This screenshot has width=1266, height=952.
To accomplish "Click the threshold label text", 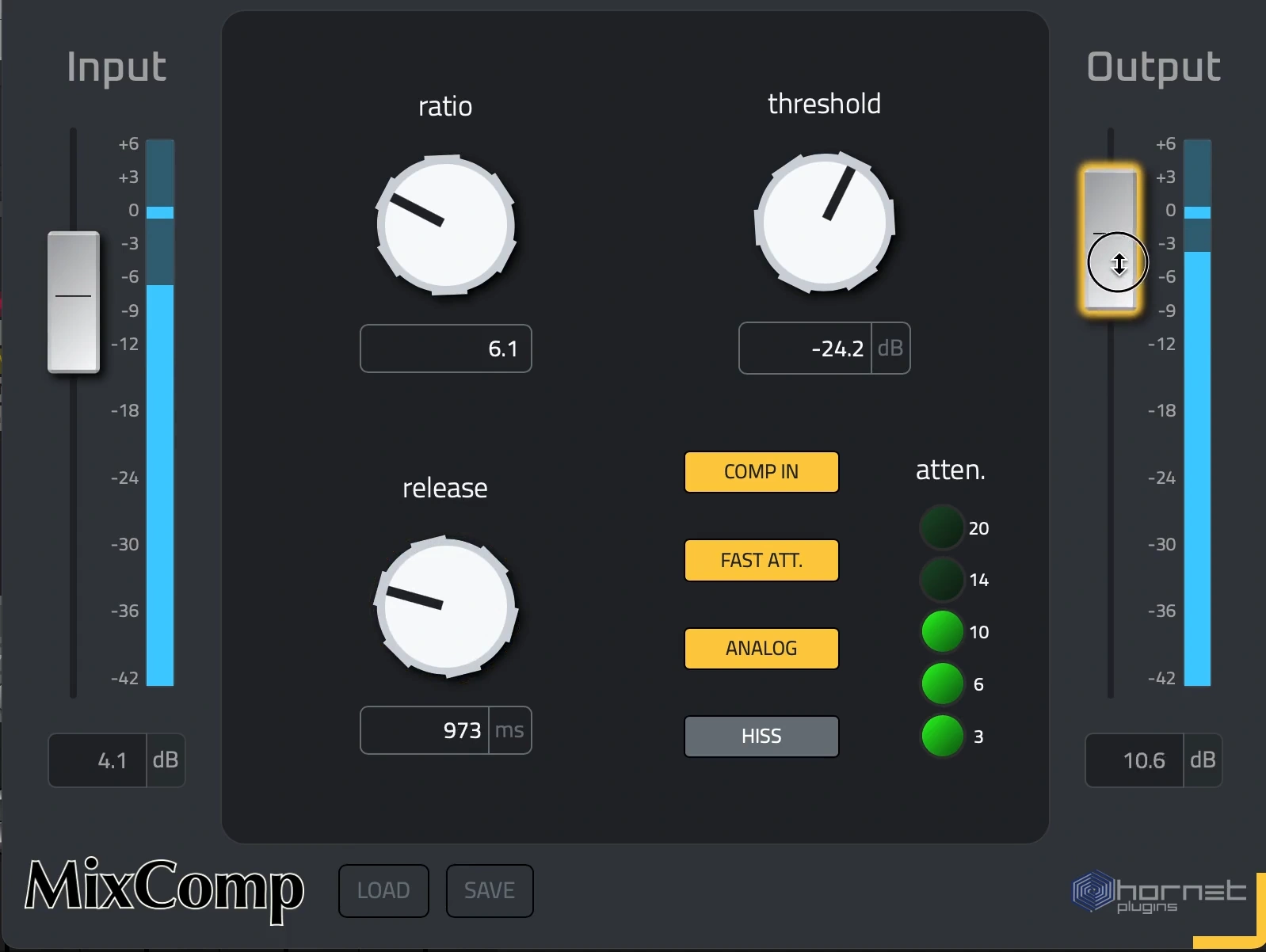I will tap(825, 104).
